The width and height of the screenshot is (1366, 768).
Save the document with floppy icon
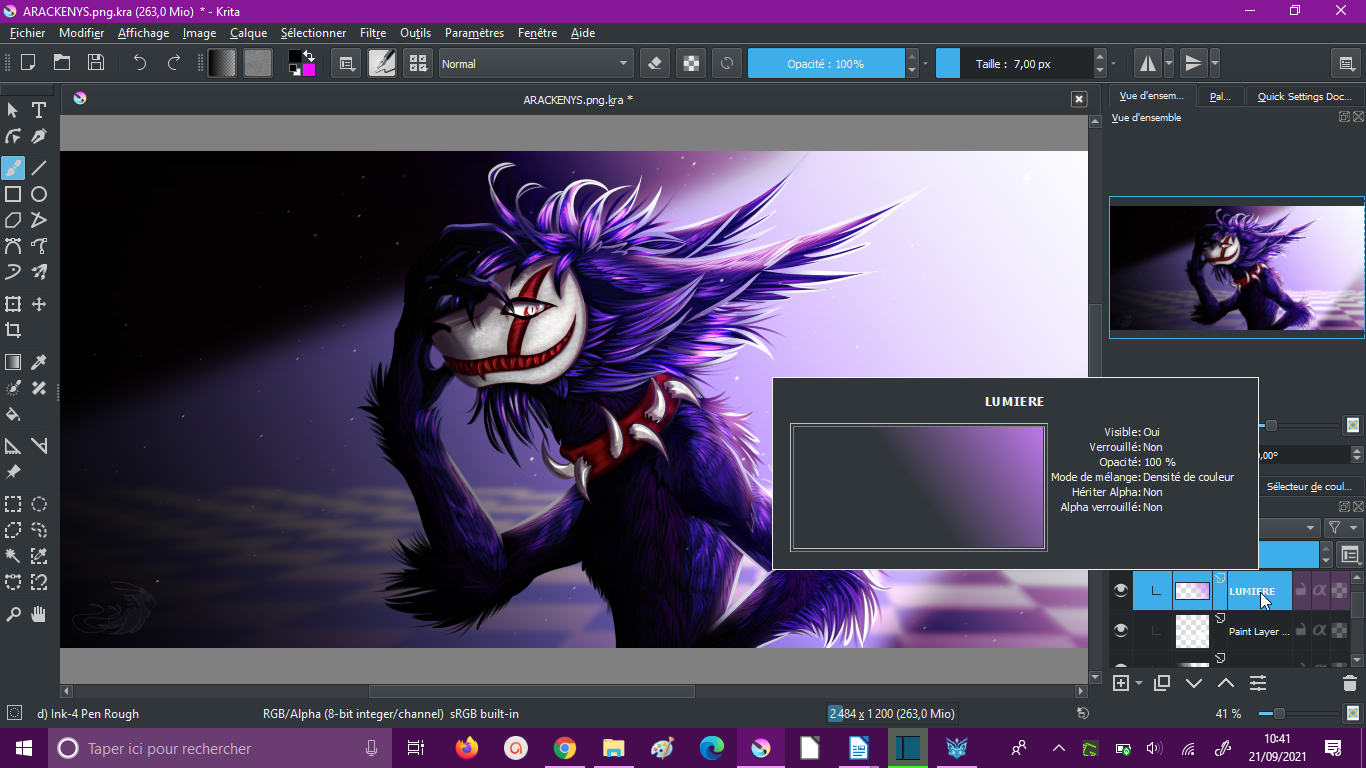tap(96, 63)
